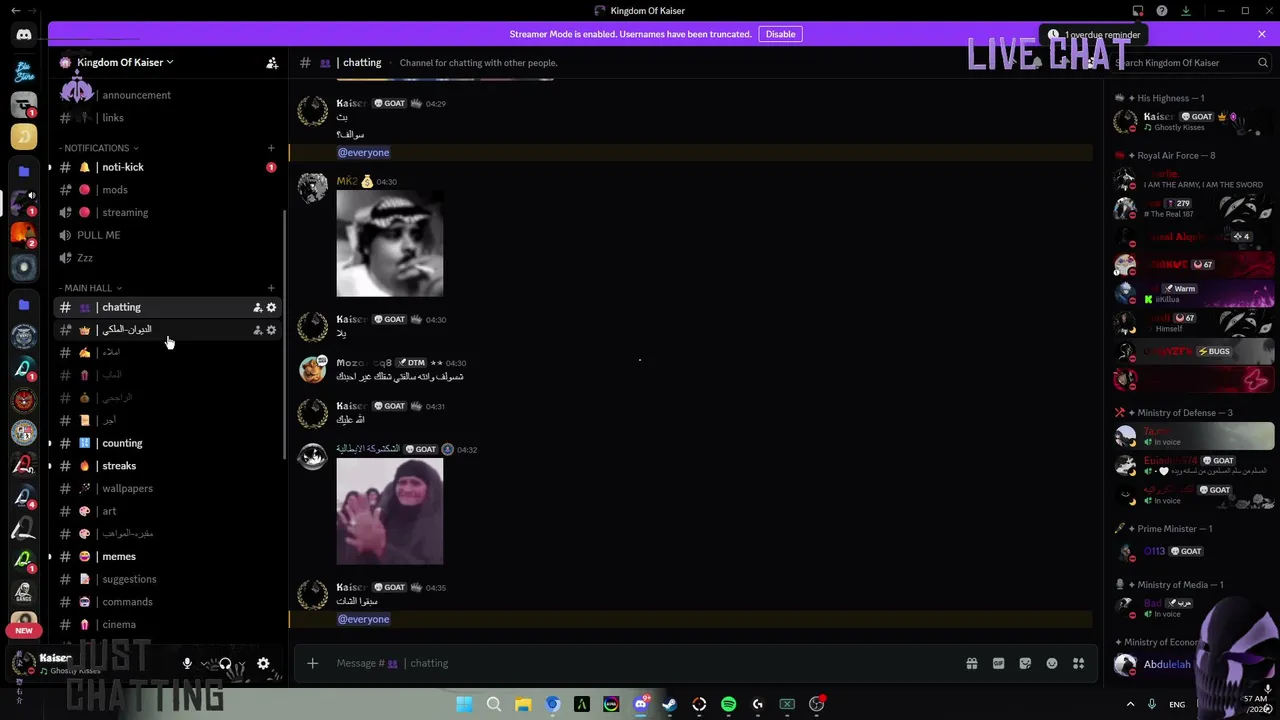
Task: Open the noti-kick channel
Action: [166, 167]
